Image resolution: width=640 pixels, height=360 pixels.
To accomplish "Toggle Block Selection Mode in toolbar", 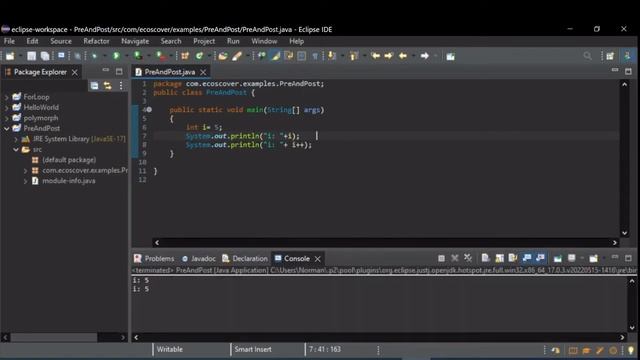I will point(302,56).
